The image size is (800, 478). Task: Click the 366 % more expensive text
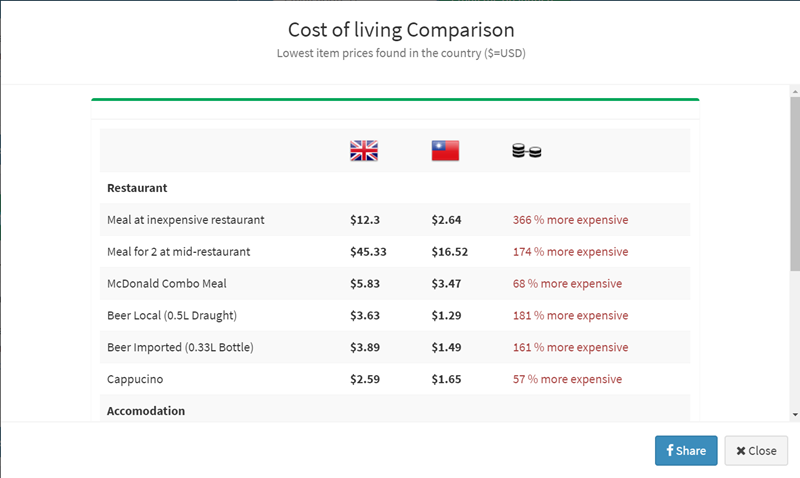(570, 219)
